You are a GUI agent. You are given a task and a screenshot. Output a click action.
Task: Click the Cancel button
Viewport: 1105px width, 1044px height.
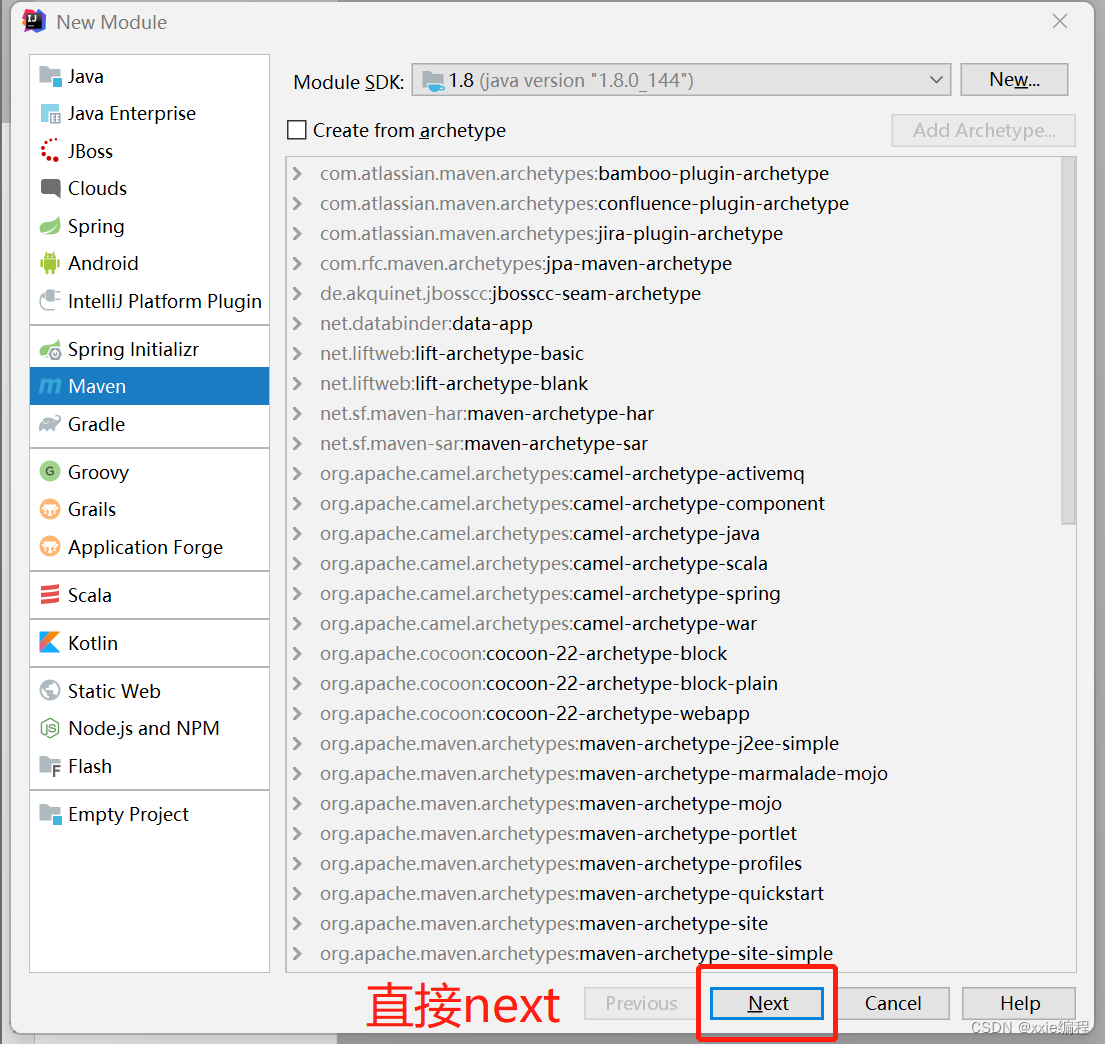pyautogui.click(x=892, y=1002)
